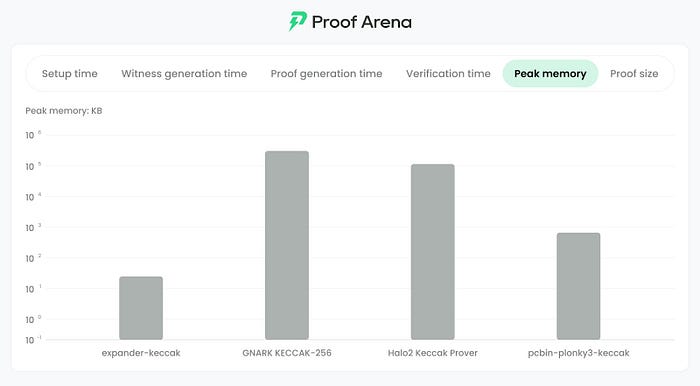
Task: Click the green Proof Arena lightning logo
Action: (x=297, y=21)
